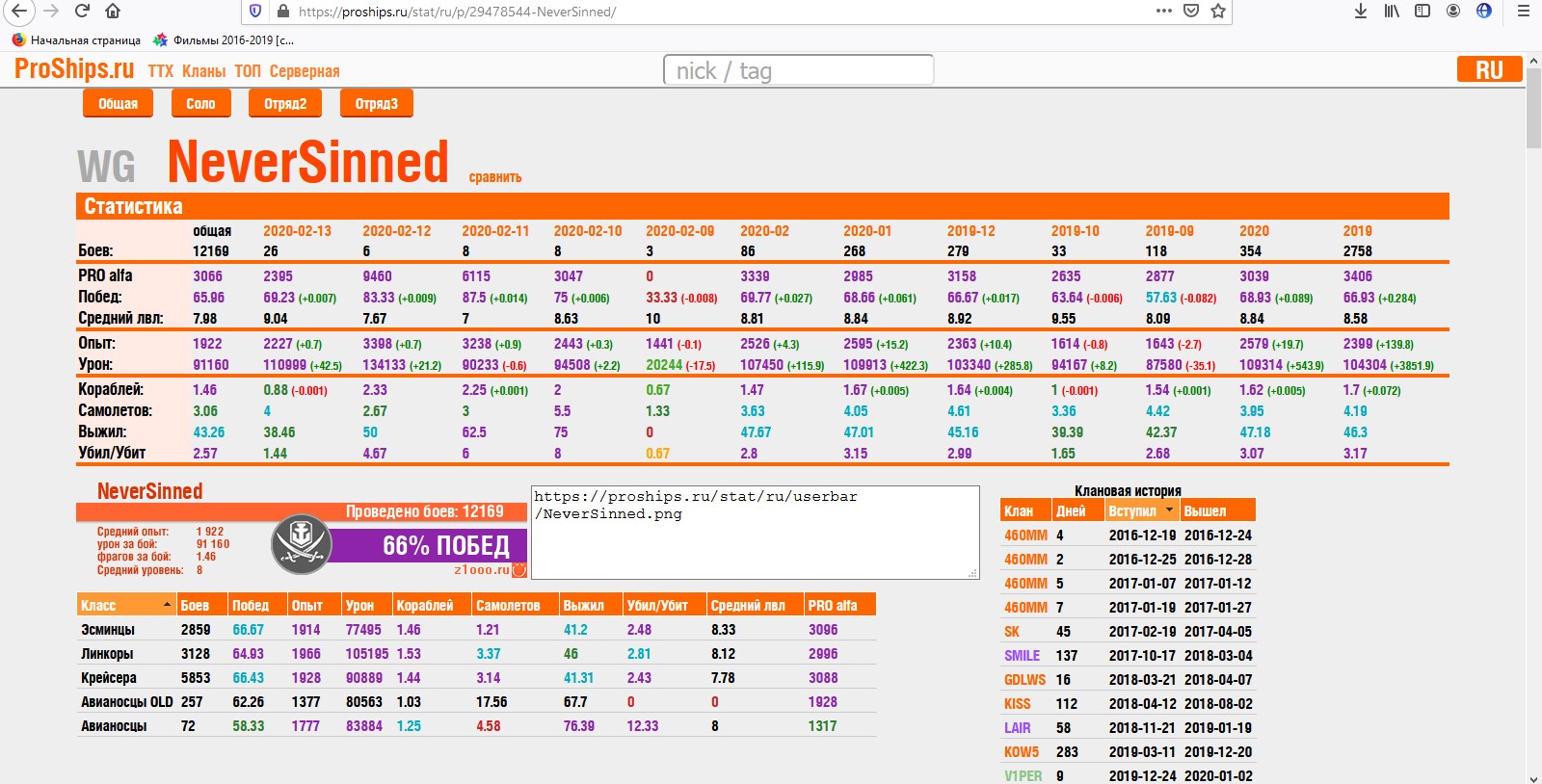Click the browser forward arrow
1542x784 pixels.
(x=51, y=12)
